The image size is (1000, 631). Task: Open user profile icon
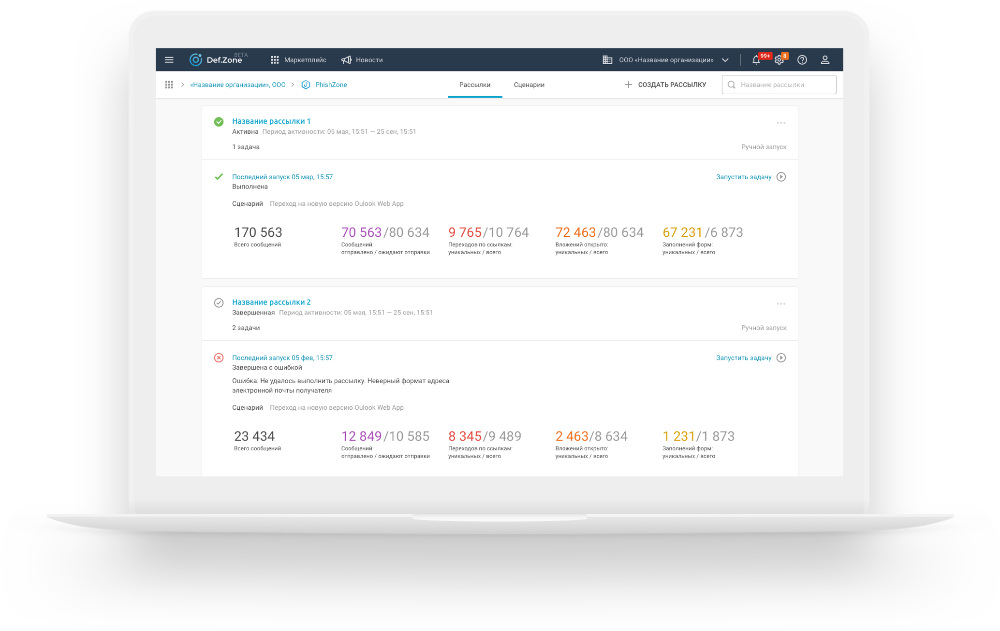click(825, 60)
